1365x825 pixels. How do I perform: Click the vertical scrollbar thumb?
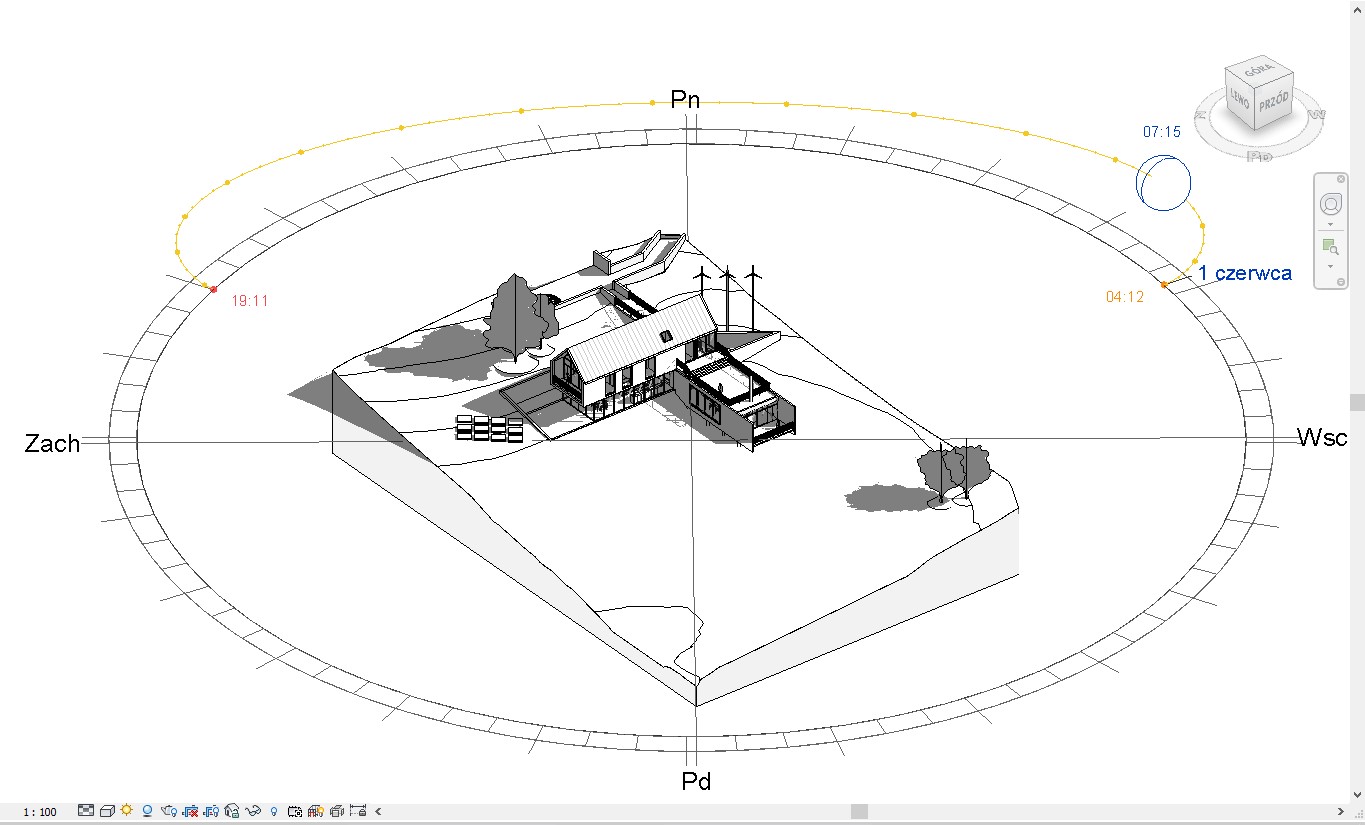tap(1357, 402)
